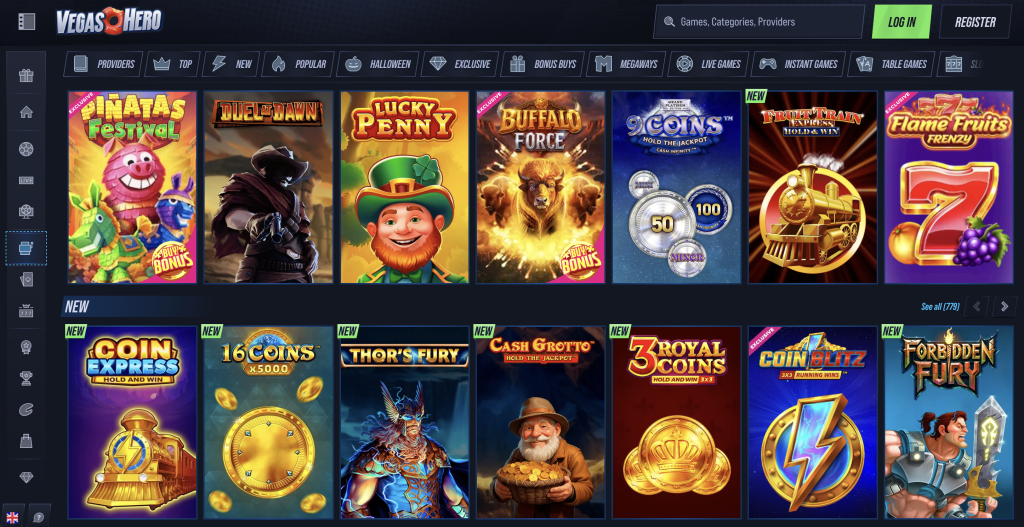1024x527 pixels.
Task: Open the Lucky Penny game thumbnail
Action: coord(404,187)
